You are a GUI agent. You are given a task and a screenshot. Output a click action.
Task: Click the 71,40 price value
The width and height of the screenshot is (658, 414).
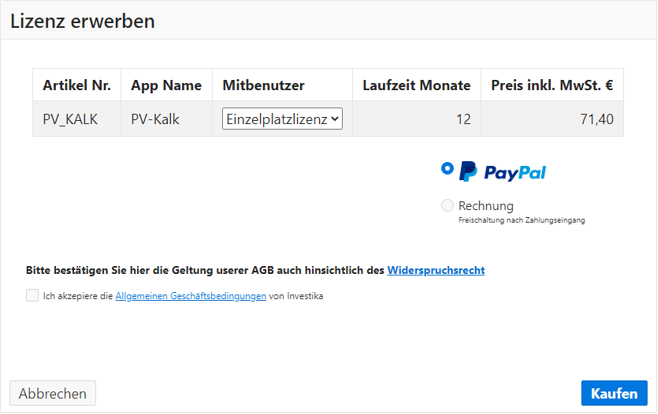[597, 120]
